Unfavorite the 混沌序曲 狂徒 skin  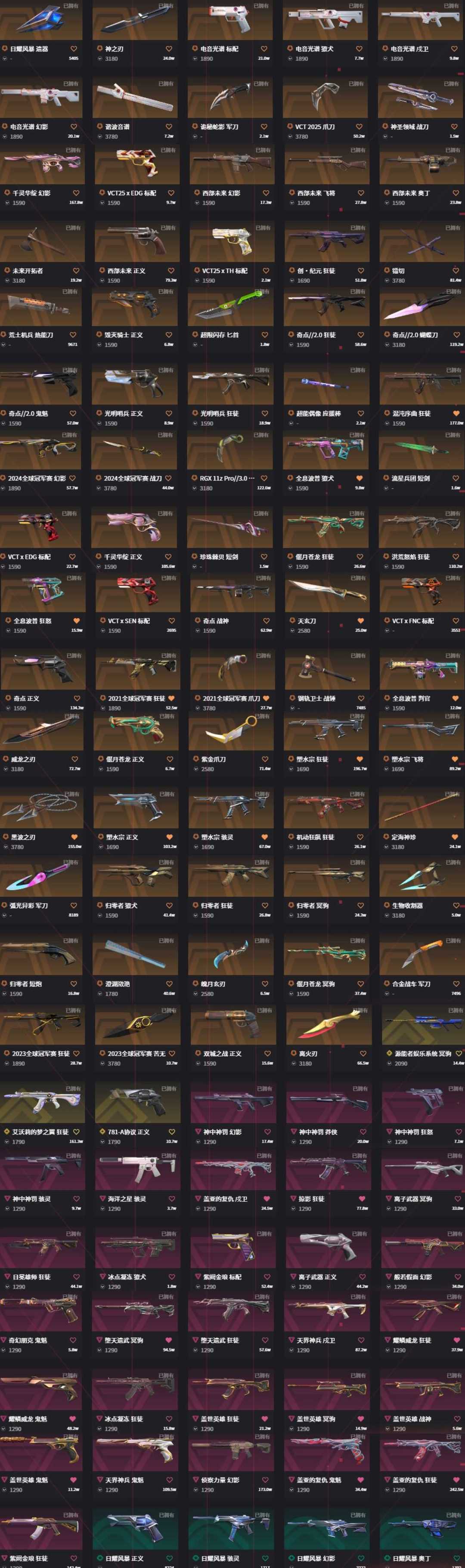[x=456, y=413]
